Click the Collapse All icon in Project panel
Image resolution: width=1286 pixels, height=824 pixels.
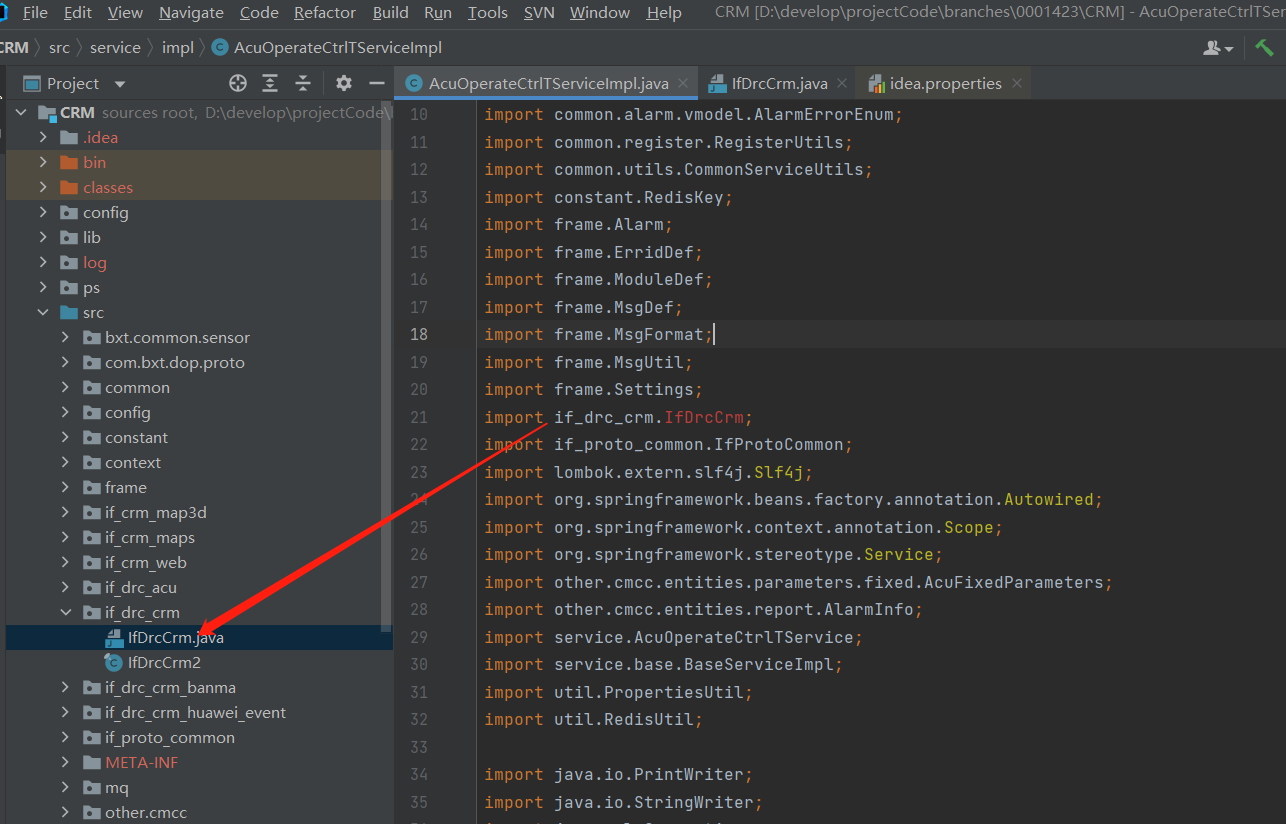pyautogui.click(x=303, y=83)
